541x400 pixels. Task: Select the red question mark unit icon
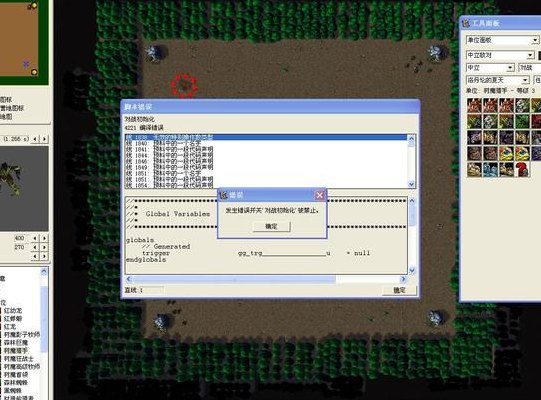[x=522, y=170]
